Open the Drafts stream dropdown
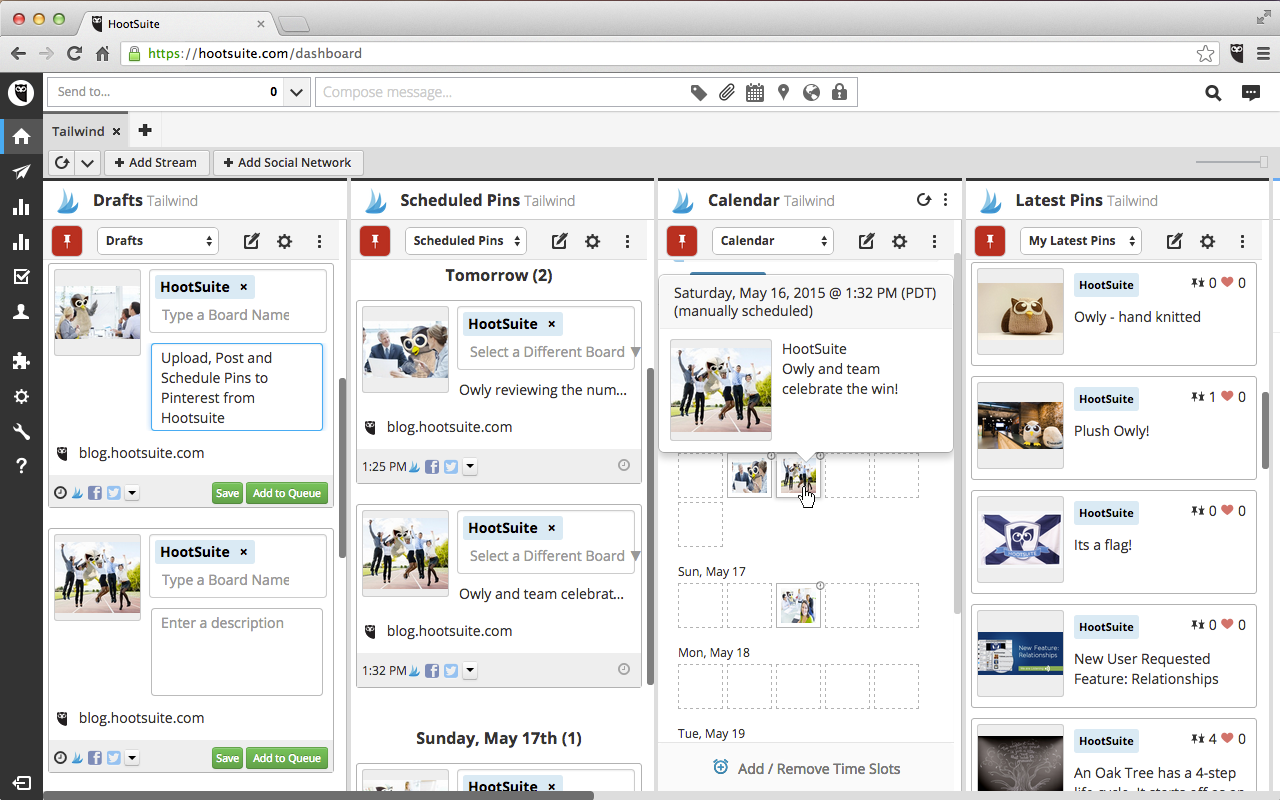The image size is (1280, 800). coord(157,241)
